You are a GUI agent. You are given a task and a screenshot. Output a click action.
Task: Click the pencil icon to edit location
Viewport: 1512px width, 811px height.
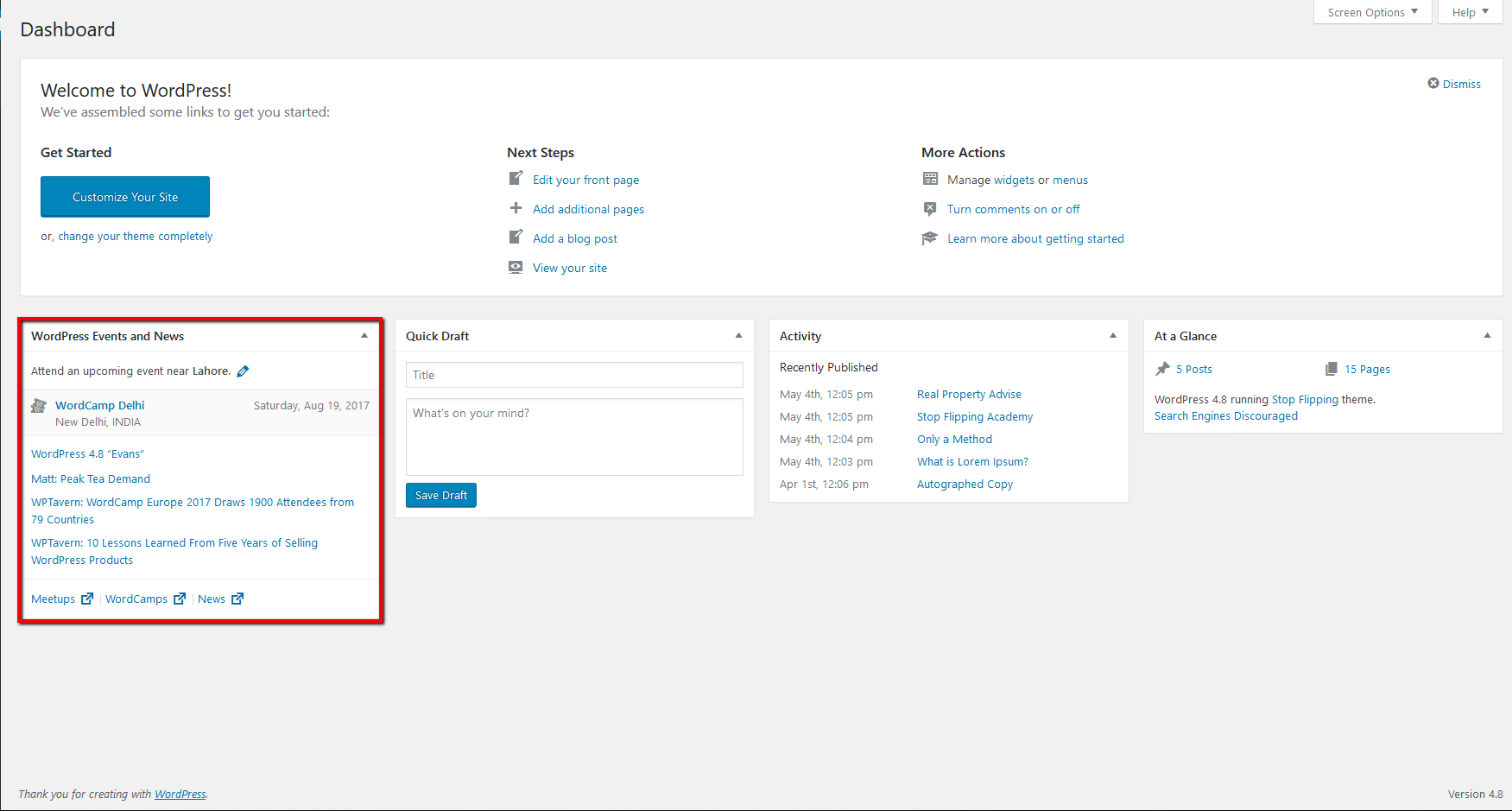243,371
